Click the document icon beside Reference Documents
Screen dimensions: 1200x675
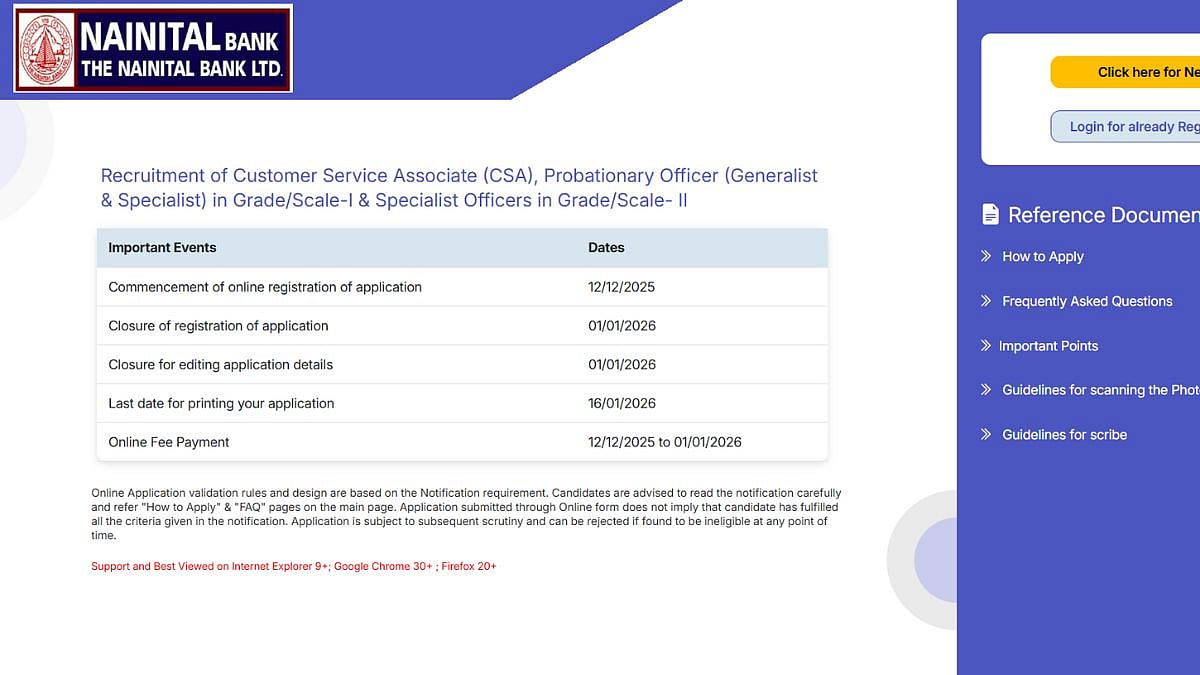991,213
